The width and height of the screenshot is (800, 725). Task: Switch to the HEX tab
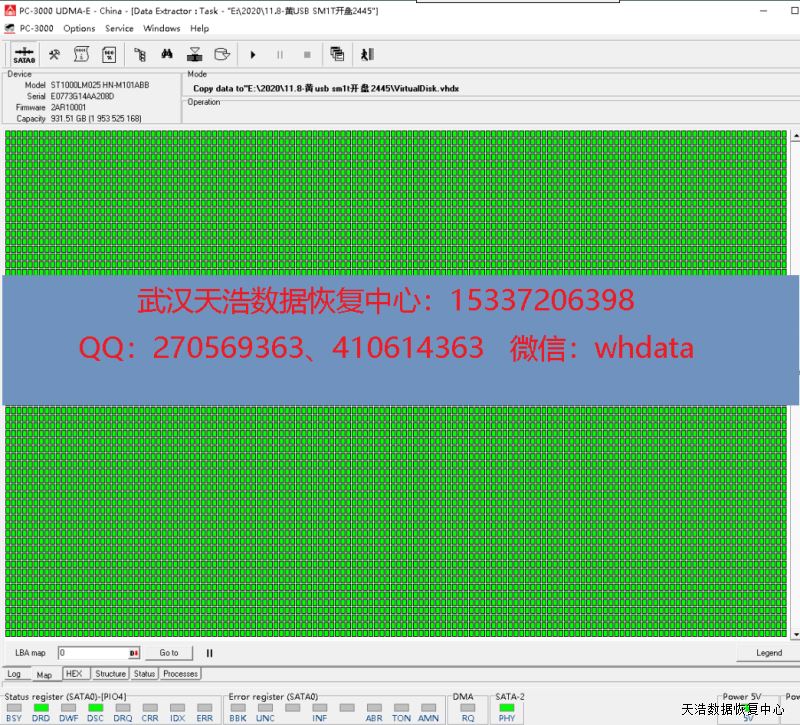(x=73, y=674)
